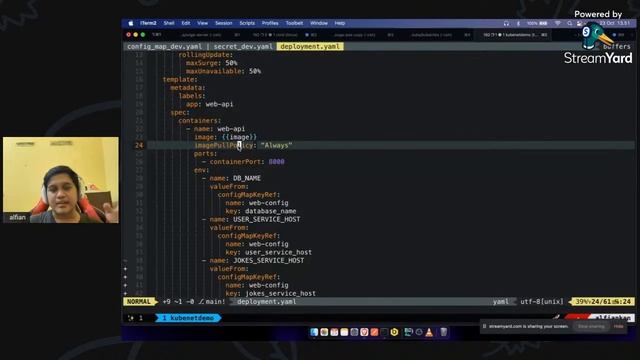This screenshot has width=640, height=360.
Task: Open yellow circular app icon in Dock
Action: (x=394, y=332)
